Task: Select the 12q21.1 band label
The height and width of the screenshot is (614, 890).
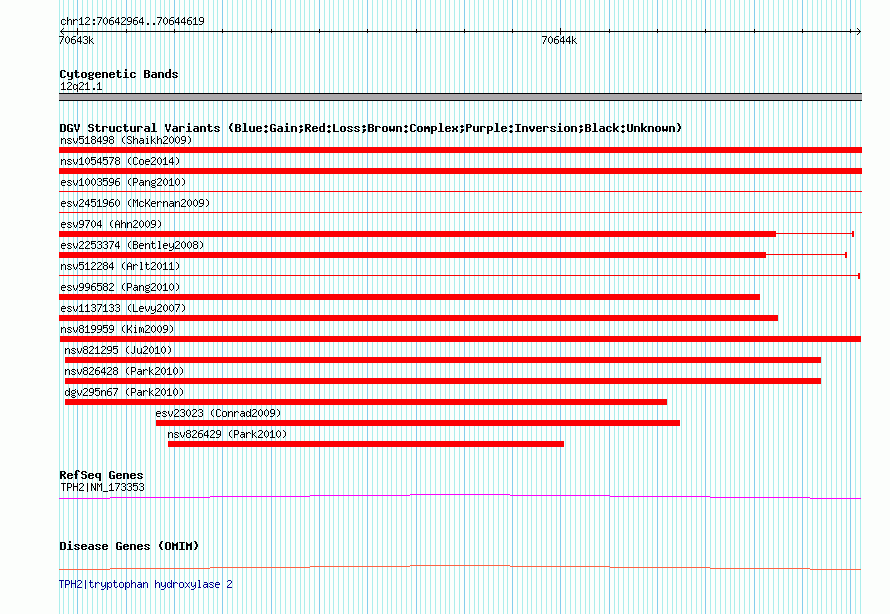Action: pos(81,86)
